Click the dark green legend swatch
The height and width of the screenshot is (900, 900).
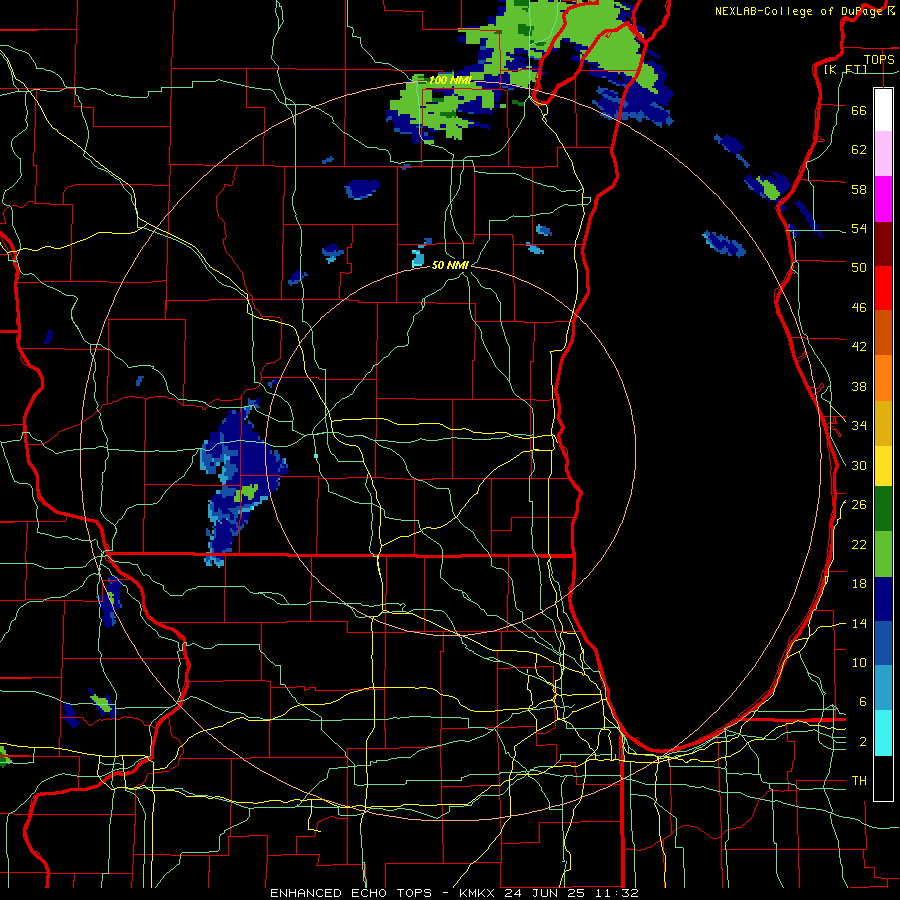883,509
